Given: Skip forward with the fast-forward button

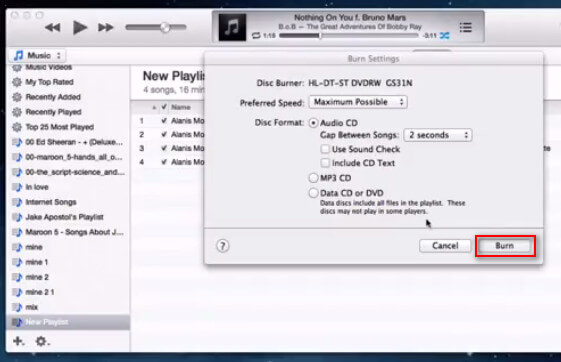Looking at the screenshot, I should pos(106,28).
